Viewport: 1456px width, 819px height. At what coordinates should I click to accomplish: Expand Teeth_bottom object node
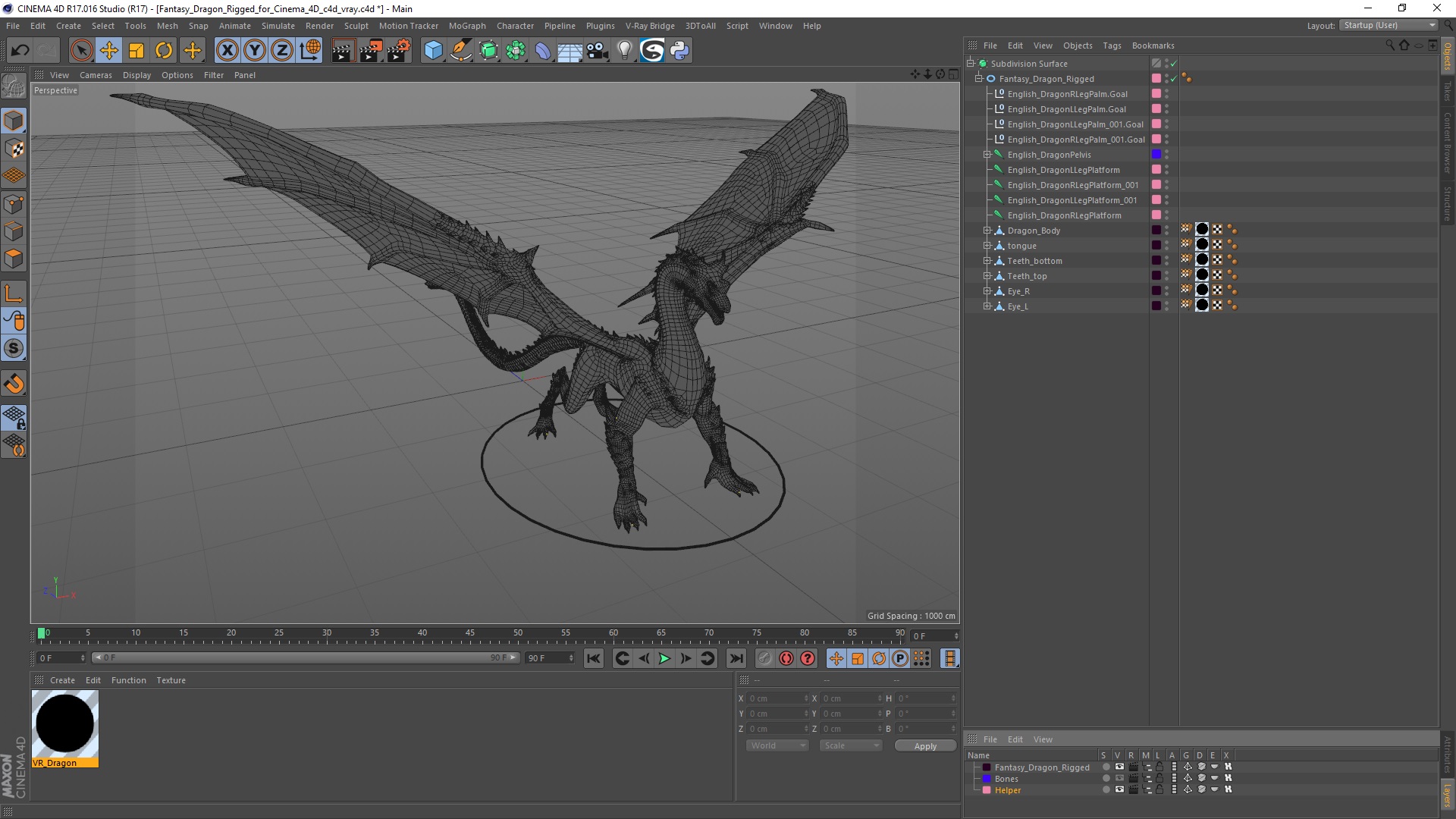coord(987,261)
